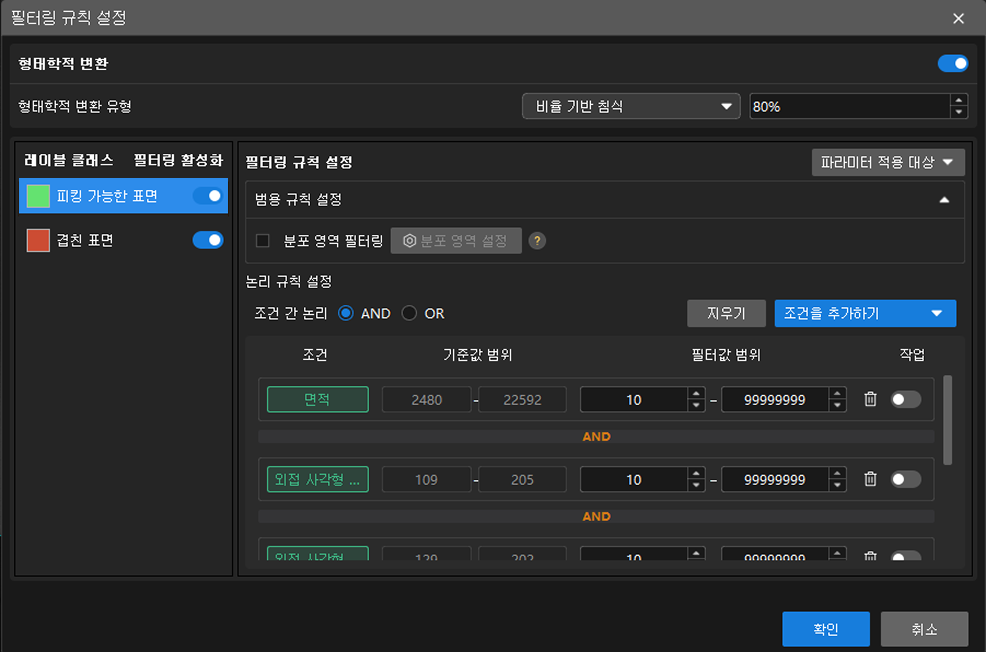Enable the 분포 영역 필터링 checkbox
Viewport: 986px width, 652px height.
coord(263,241)
